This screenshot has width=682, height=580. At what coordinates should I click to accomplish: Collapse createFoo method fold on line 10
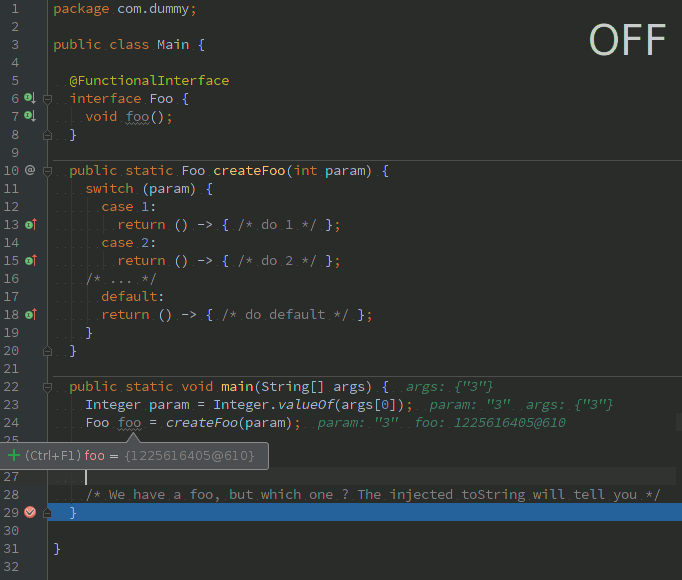point(47,171)
